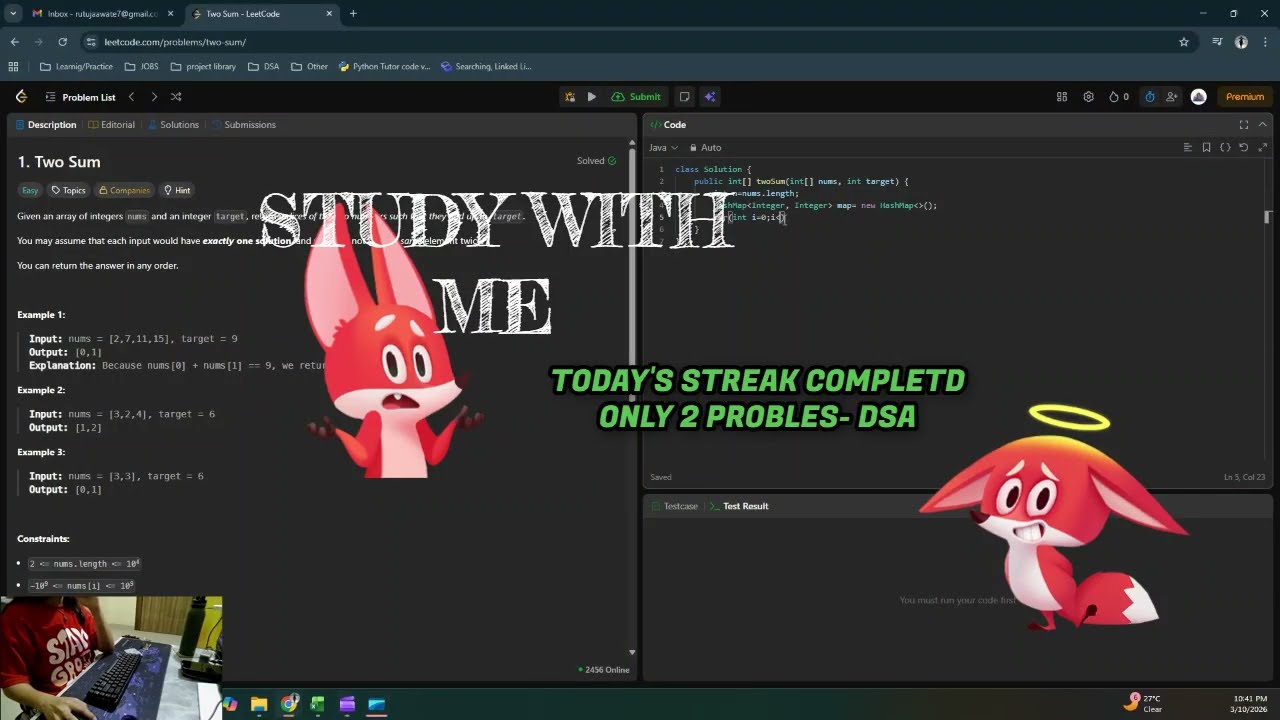Switch to the Test Result tab

pos(739,506)
